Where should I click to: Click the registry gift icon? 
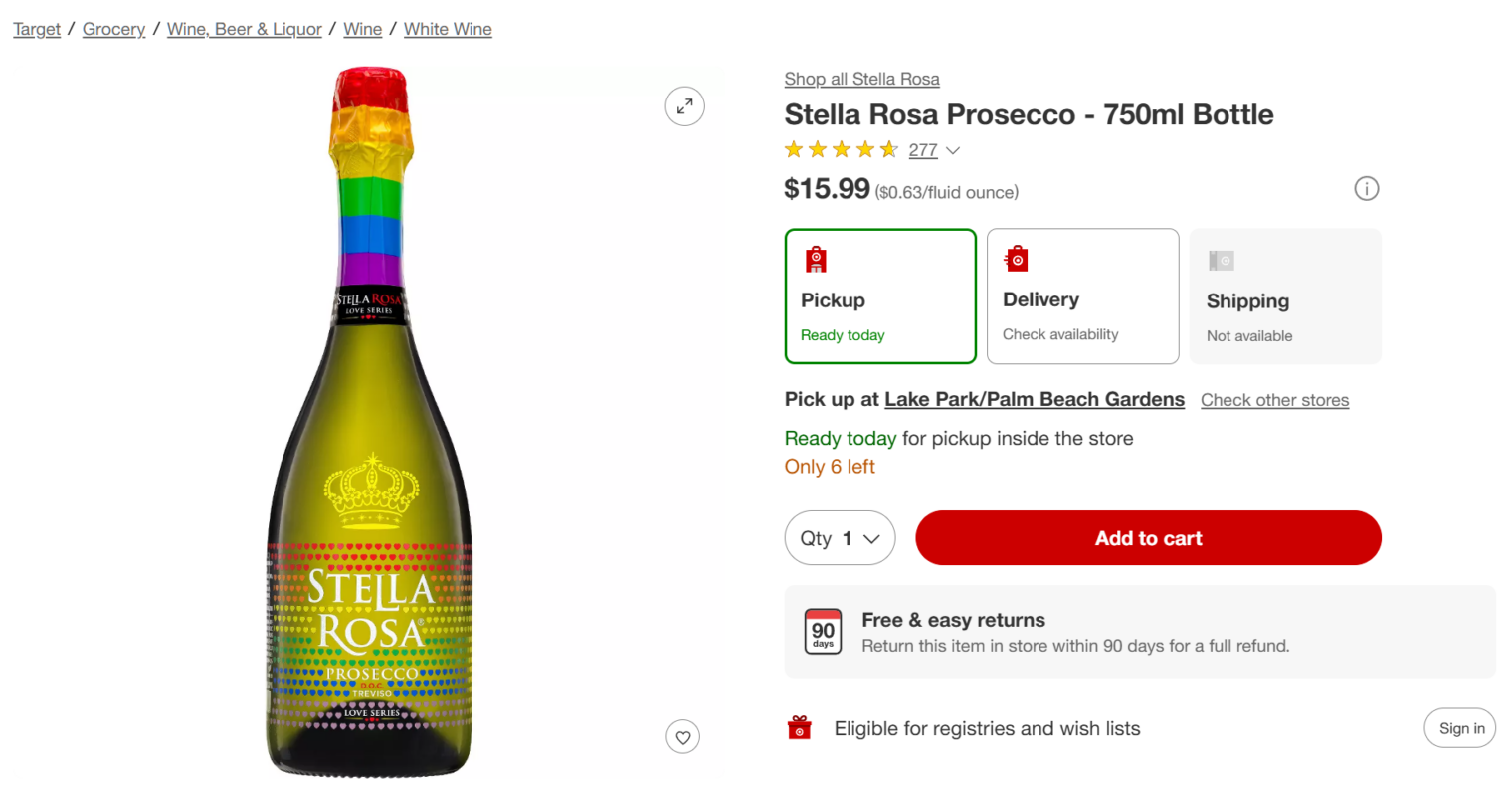click(800, 728)
